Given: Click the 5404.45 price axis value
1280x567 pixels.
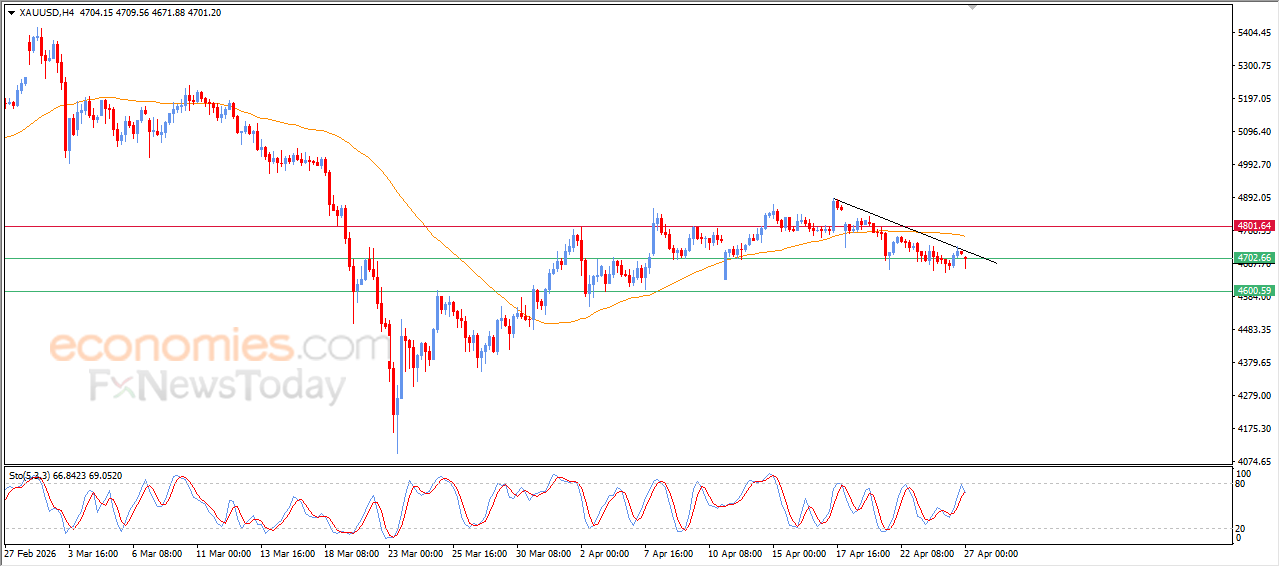Looking at the screenshot, I should coord(1255,33).
